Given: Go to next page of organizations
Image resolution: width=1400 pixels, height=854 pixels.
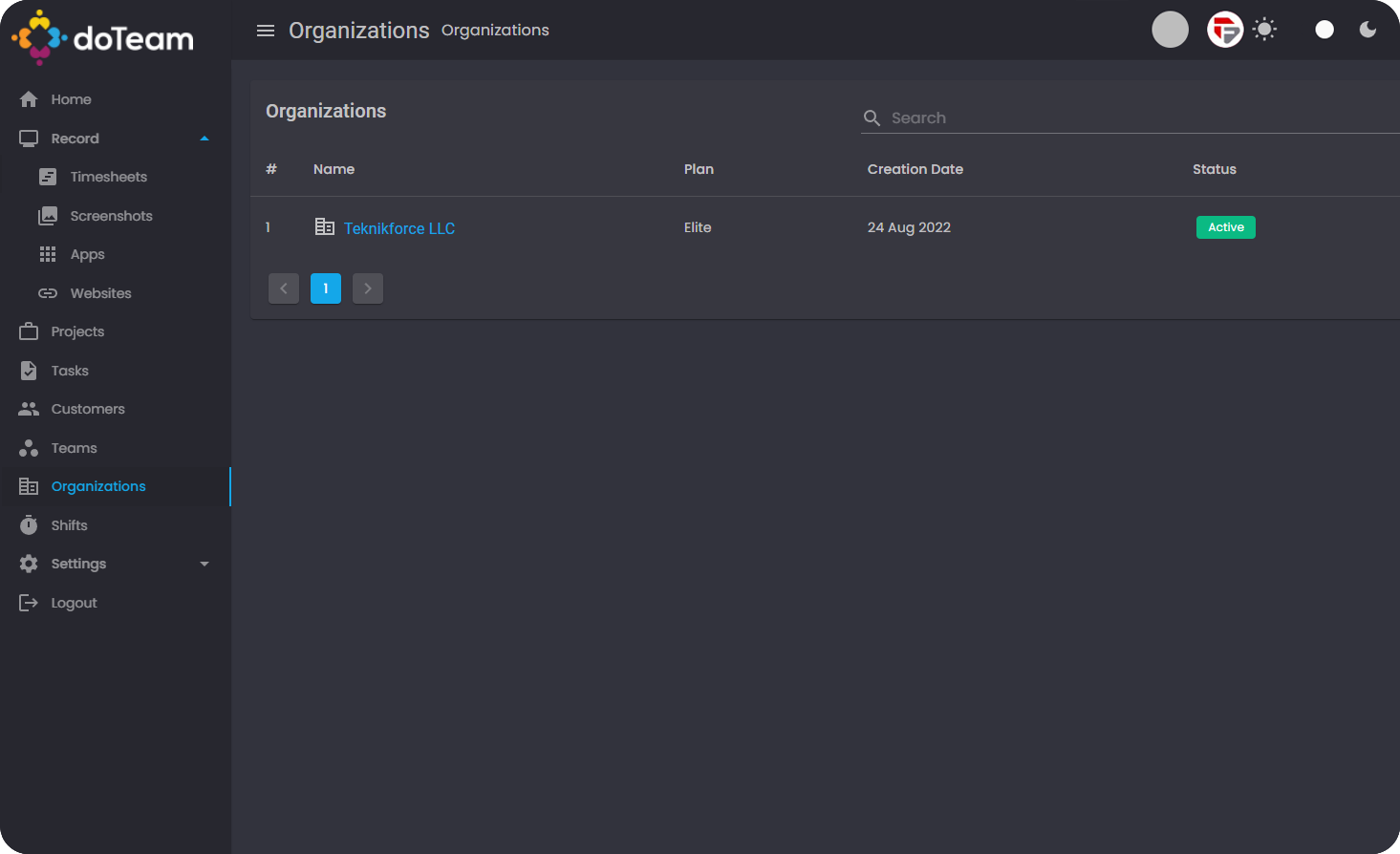Looking at the screenshot, I should (368, 288).
